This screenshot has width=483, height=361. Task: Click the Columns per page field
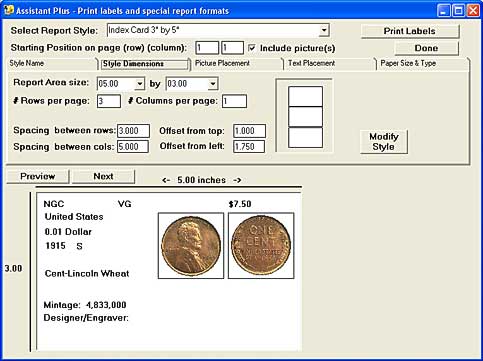[235, 101]
